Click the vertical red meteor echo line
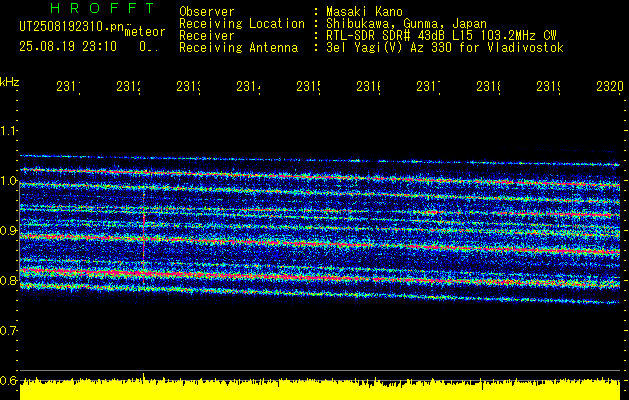The image size is (629, 400). click(x=144, y=237)
